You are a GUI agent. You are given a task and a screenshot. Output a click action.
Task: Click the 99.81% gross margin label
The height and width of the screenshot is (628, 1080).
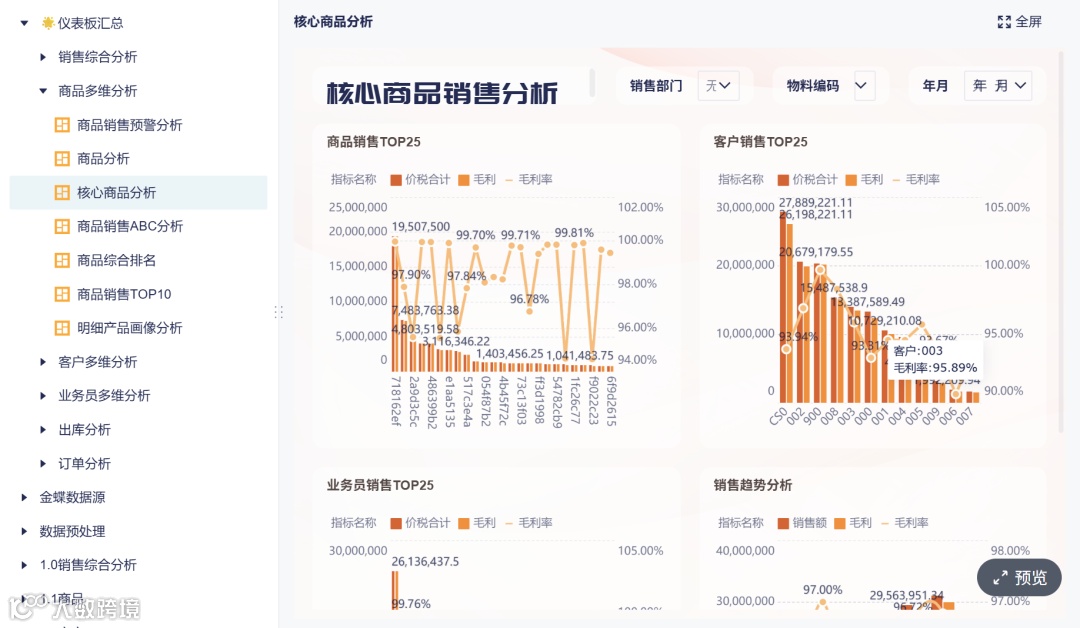point(574,233)
